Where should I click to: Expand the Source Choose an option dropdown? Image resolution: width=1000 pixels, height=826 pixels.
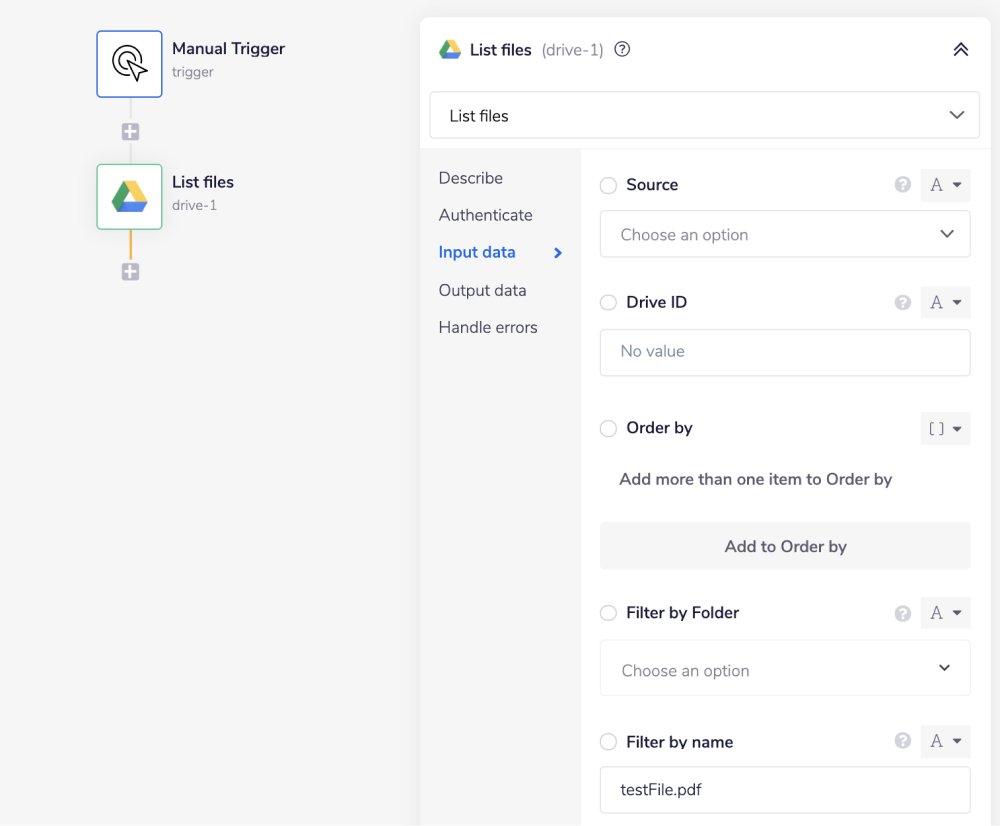pyautogui.click(x=784, y=234)
